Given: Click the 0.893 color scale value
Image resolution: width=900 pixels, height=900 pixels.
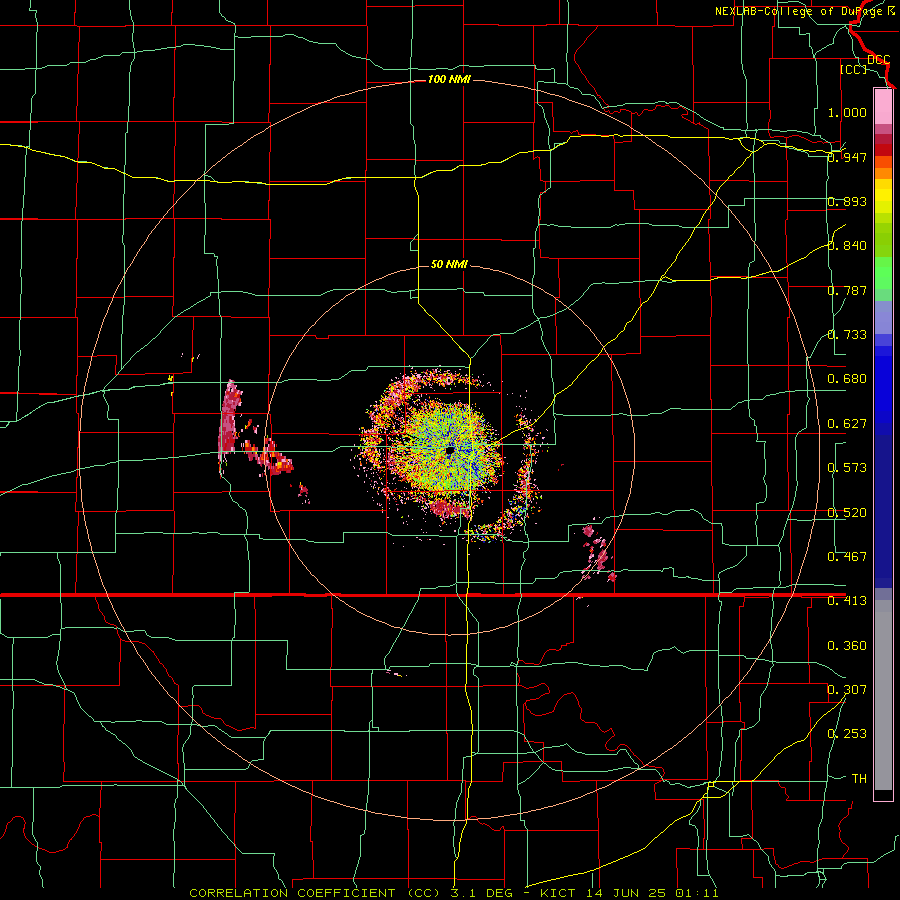Looking at the screenshot, I should 847,201.
